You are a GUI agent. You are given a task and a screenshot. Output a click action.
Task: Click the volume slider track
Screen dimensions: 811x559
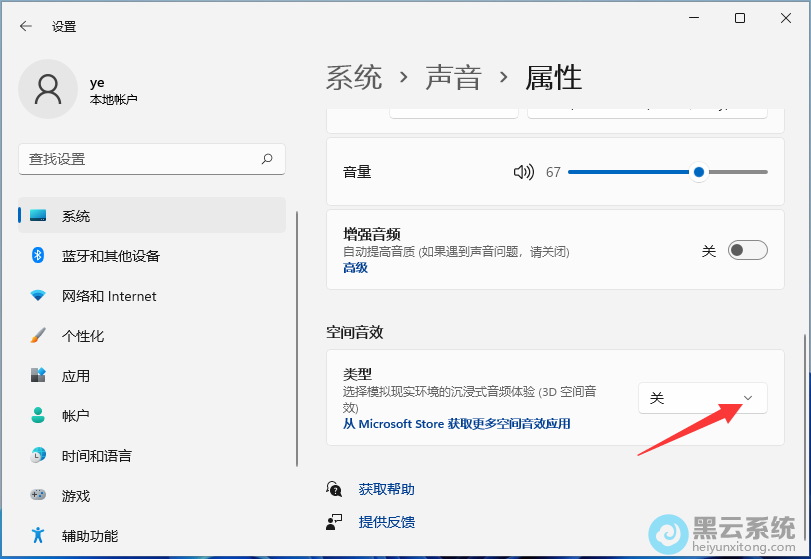click(x=630, y=172)
